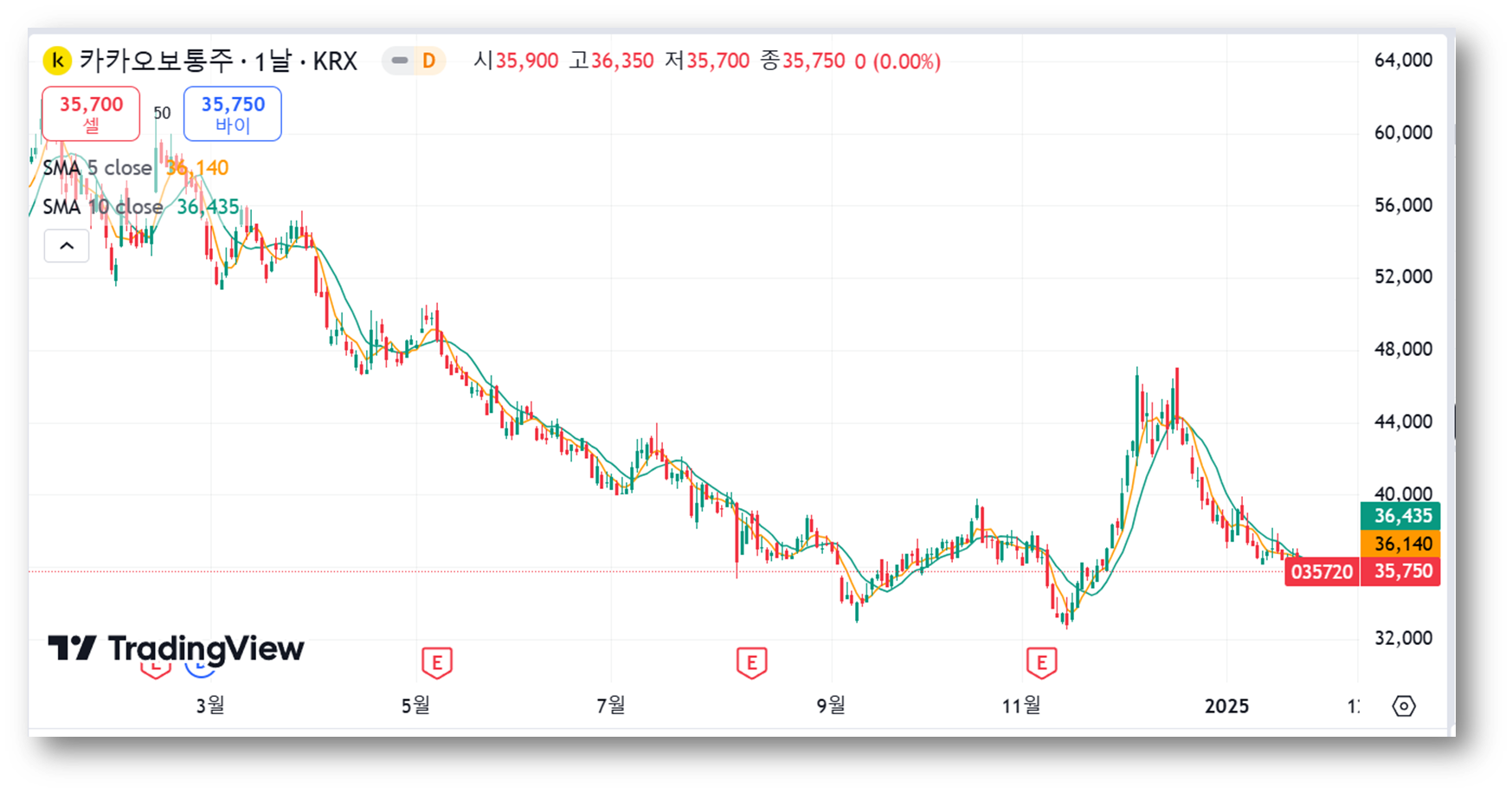Click the 0 (0.00%) change value
This screenshot has width=1512, height=793.
[898, 61]
